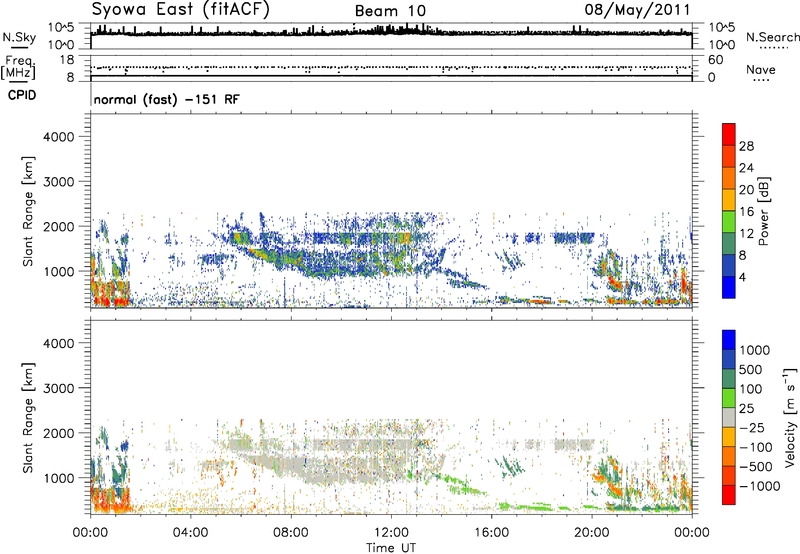Click the '16:00' time axis tick label
This screenshot has width=800, height=554.
point(491,533)
